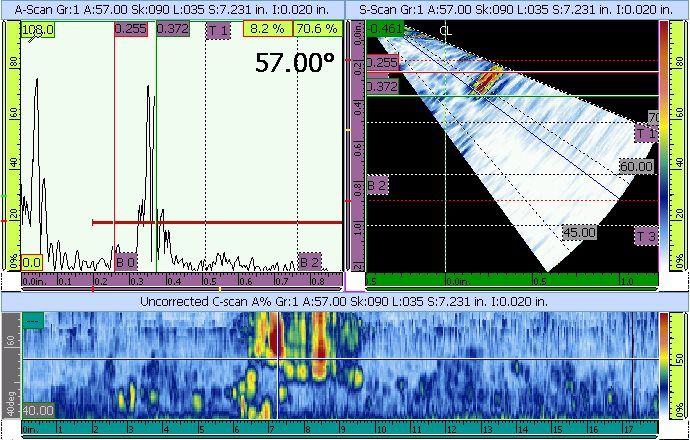This screenshot has width=690, height=440.
Task: Click the B 2 marker label in A-Scan
Action: click(x=309, y=263)
